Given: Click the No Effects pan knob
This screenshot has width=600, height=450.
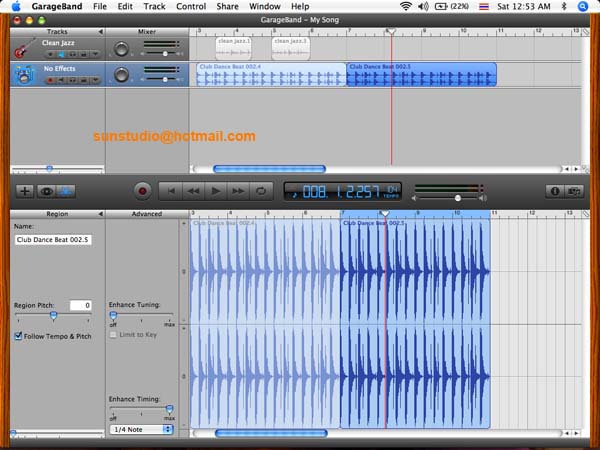Looking at the screenshot, I should point(121,75).
